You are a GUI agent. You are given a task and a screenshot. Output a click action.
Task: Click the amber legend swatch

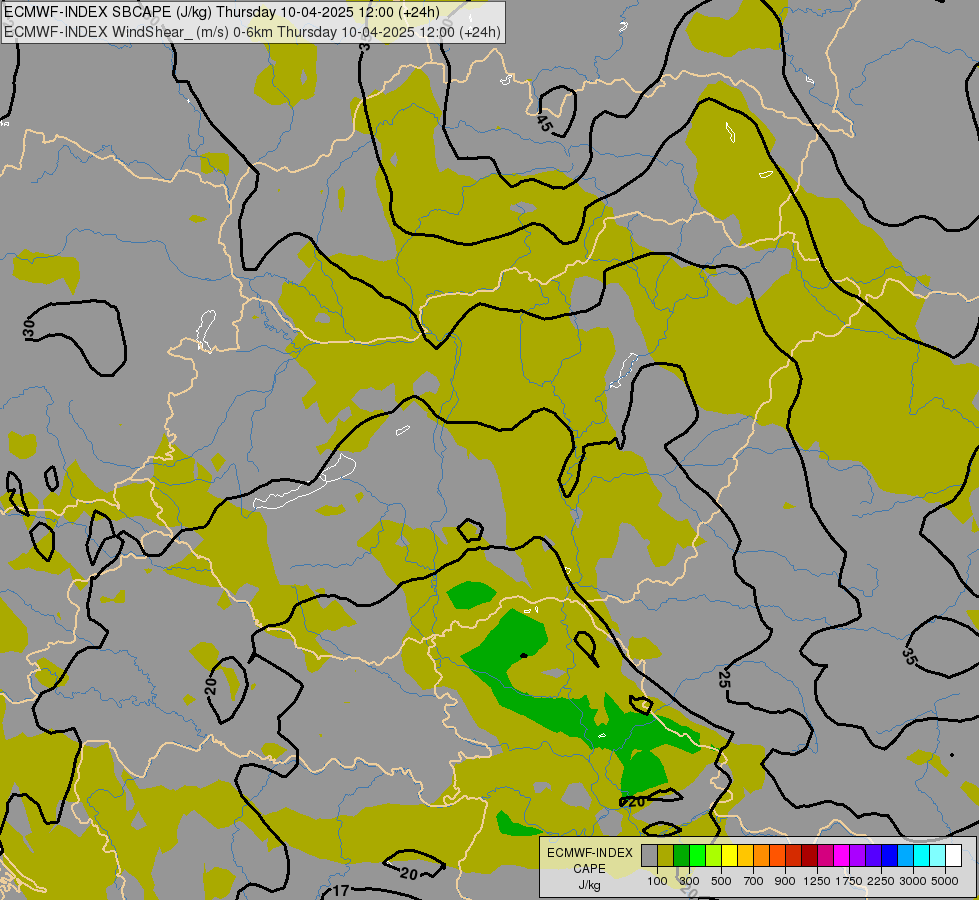[745, 856]
